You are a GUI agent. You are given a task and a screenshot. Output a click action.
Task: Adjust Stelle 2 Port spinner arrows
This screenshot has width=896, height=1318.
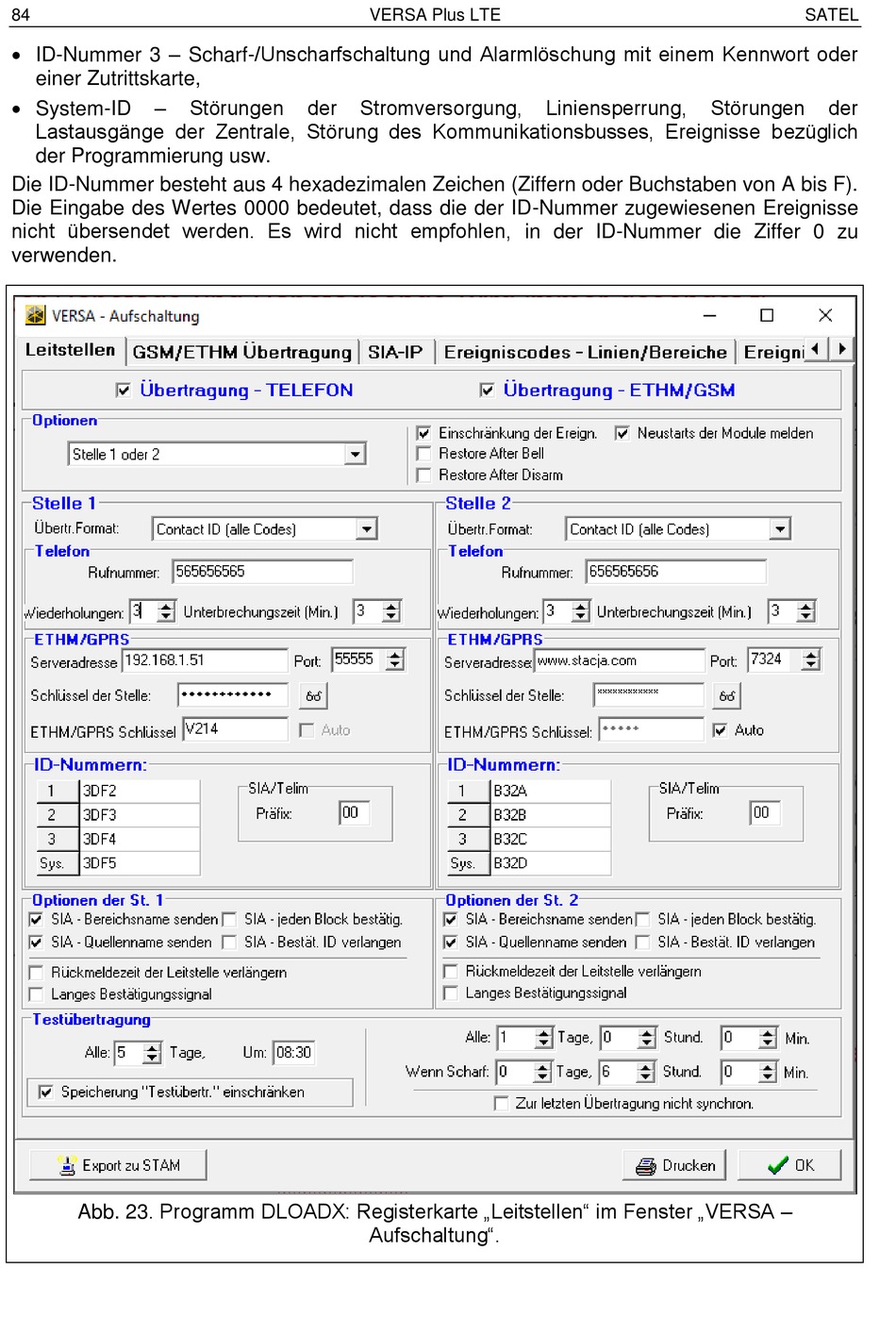(x=811, y=659)
